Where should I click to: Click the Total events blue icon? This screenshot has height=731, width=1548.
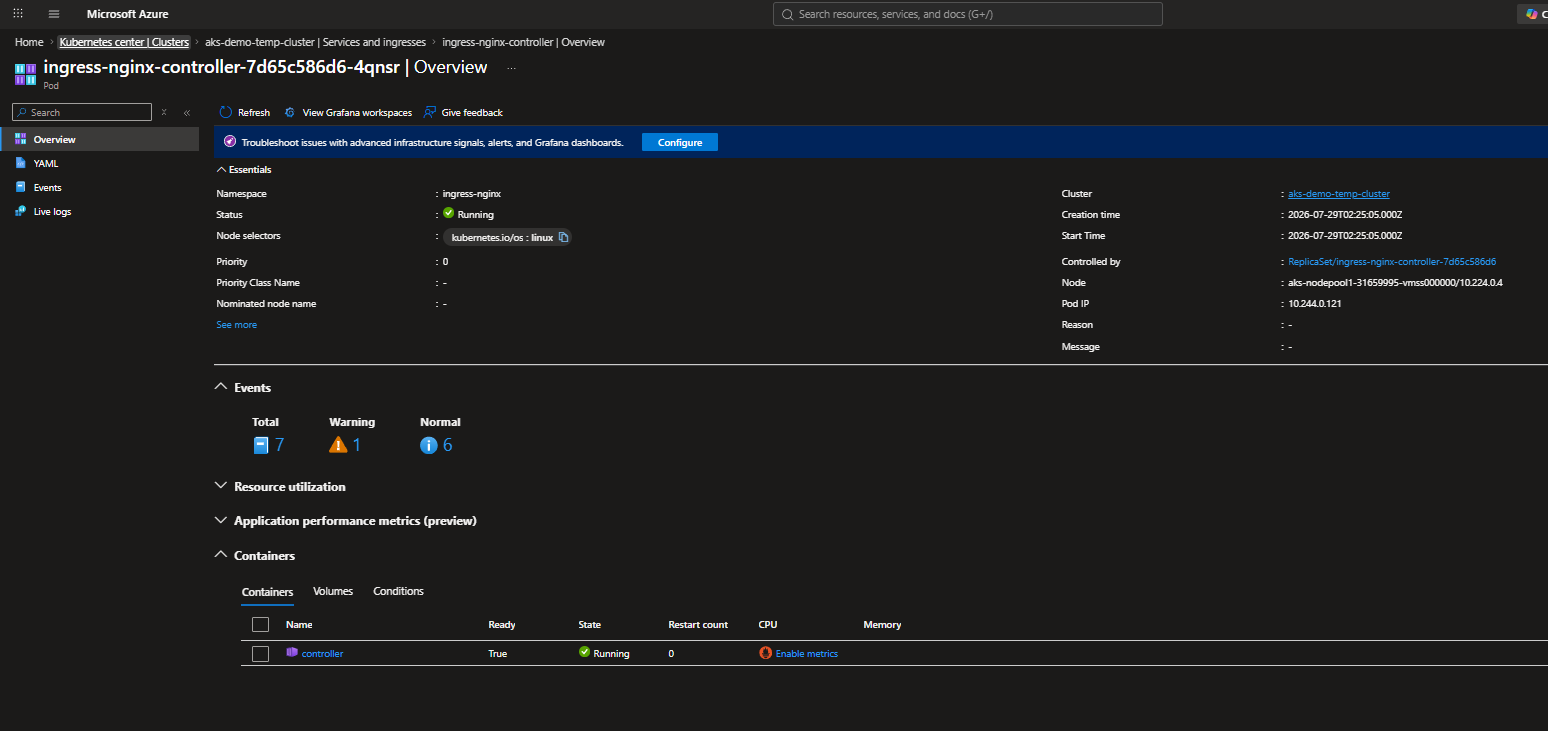(261, 445)
